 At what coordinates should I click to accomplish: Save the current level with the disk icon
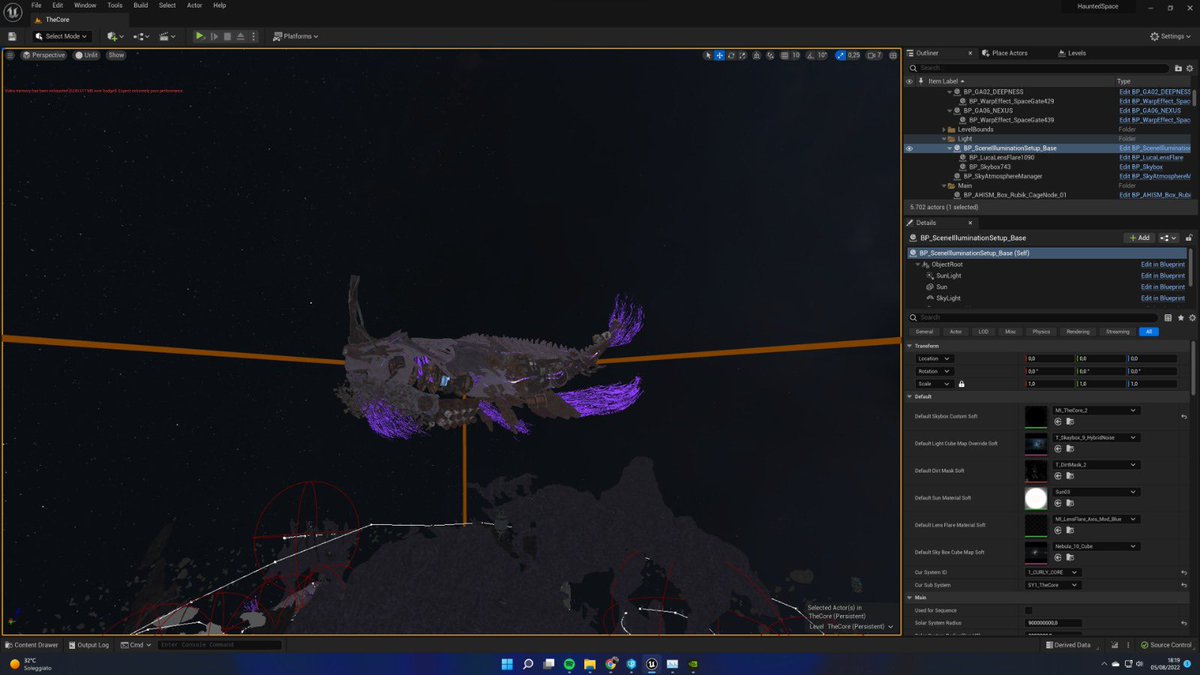(11, 36)
